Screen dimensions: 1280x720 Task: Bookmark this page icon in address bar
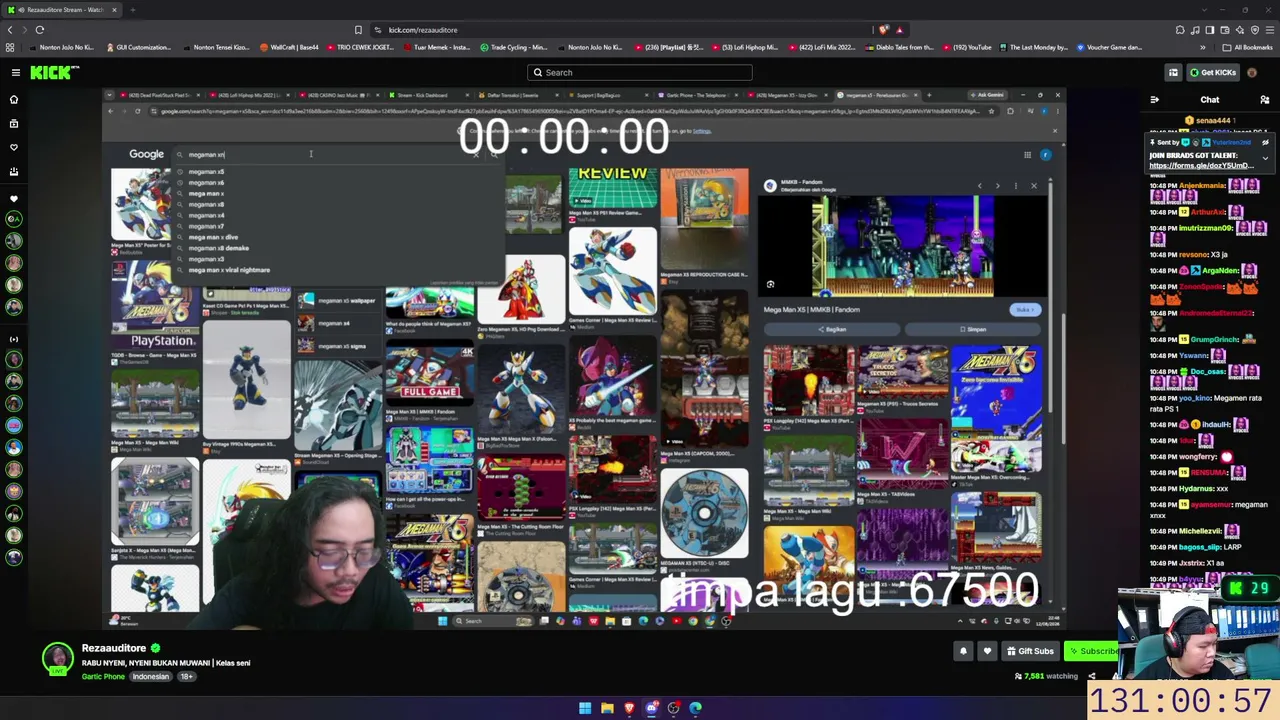[358, 30]
